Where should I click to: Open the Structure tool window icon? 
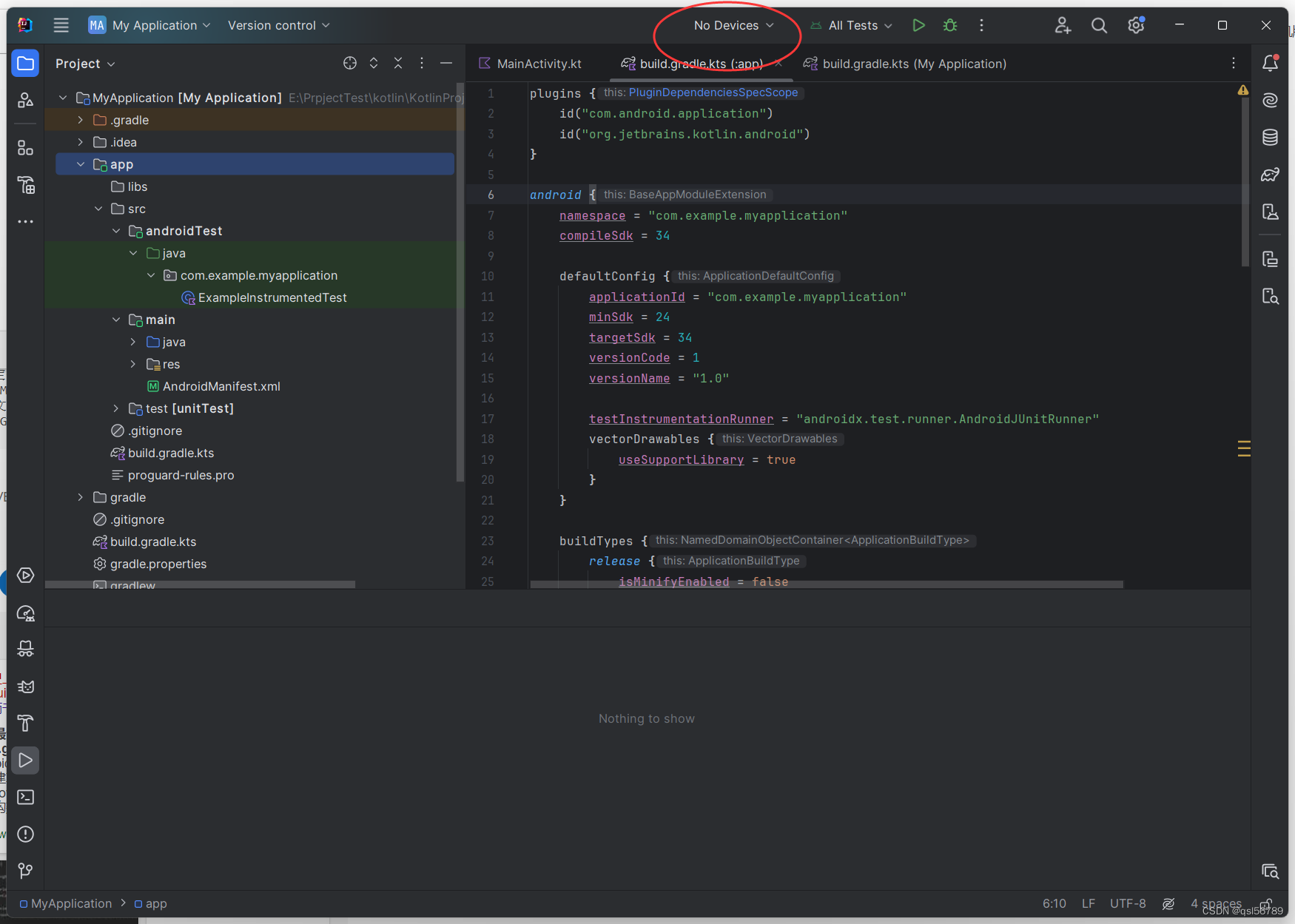(x=25, y=148)
